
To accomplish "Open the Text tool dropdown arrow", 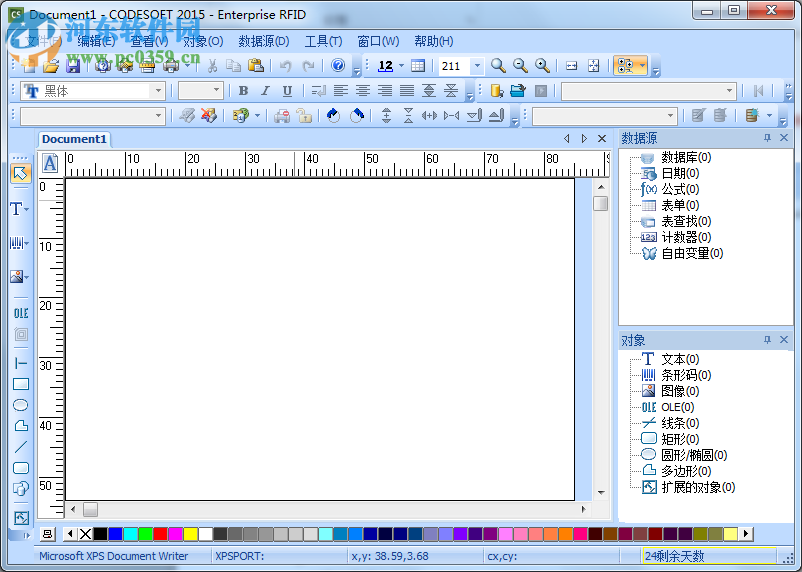I will point(27,210).
